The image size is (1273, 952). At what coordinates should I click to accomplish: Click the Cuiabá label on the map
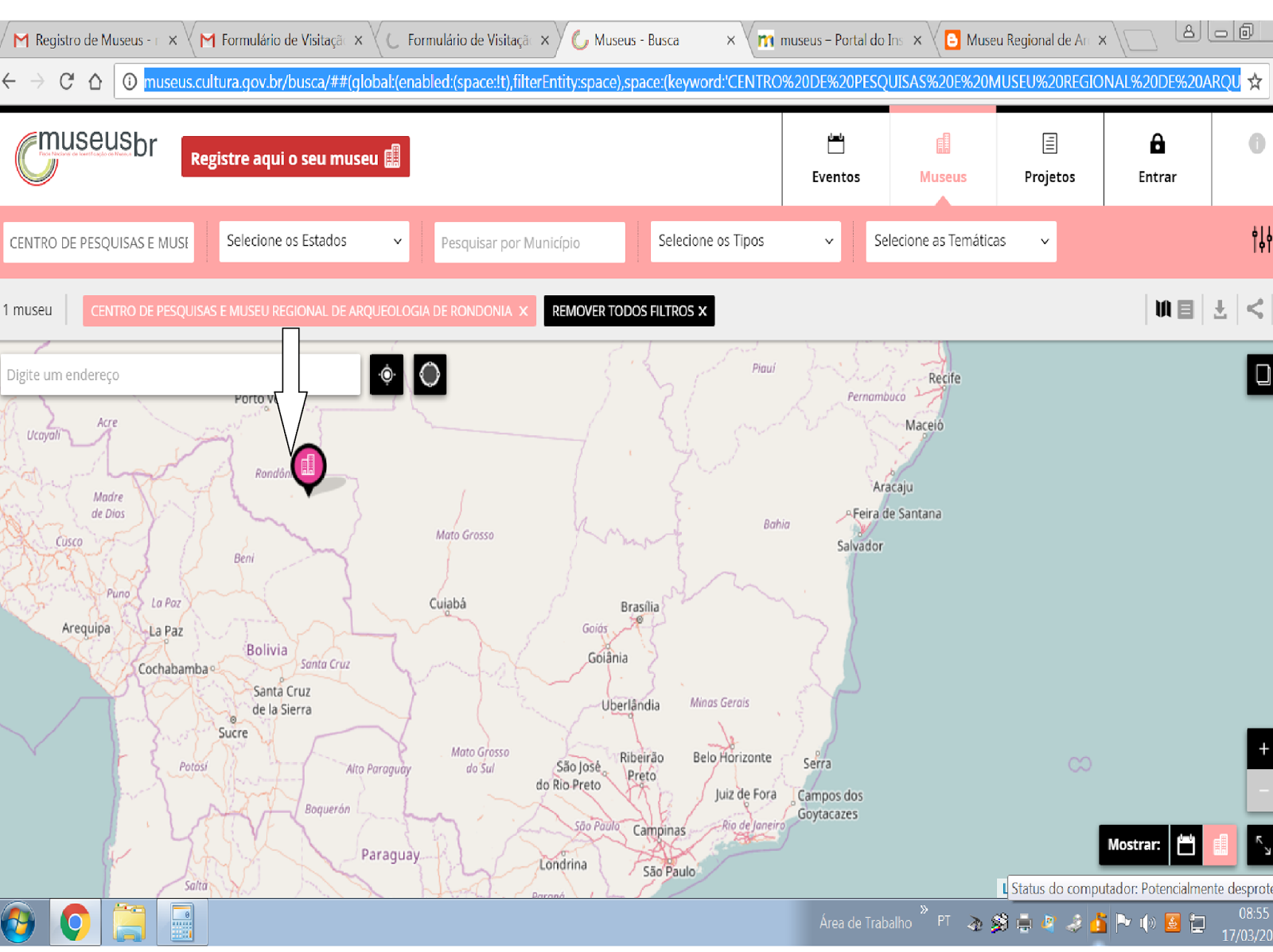coord(448,604)
